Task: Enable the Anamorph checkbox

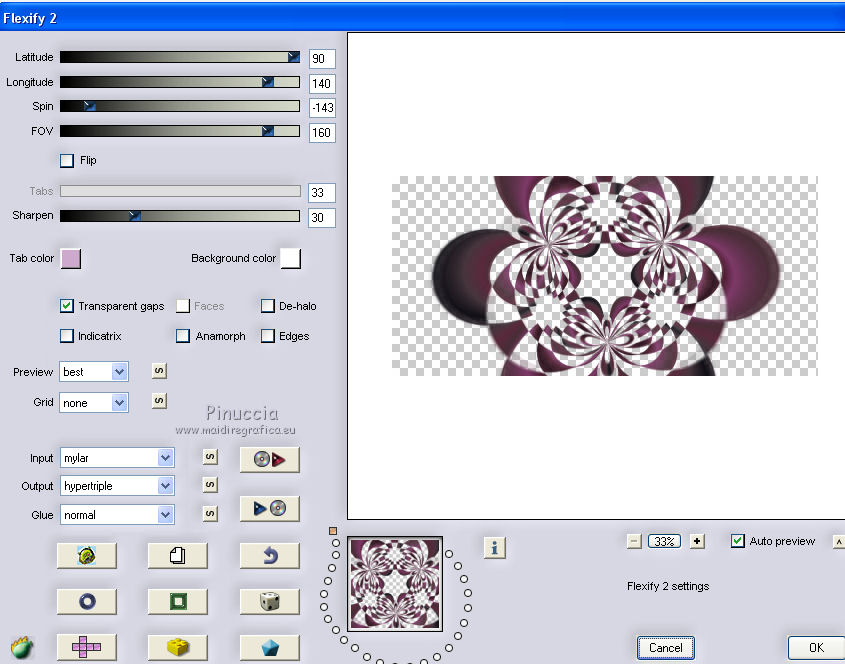Action: point(183,336)
